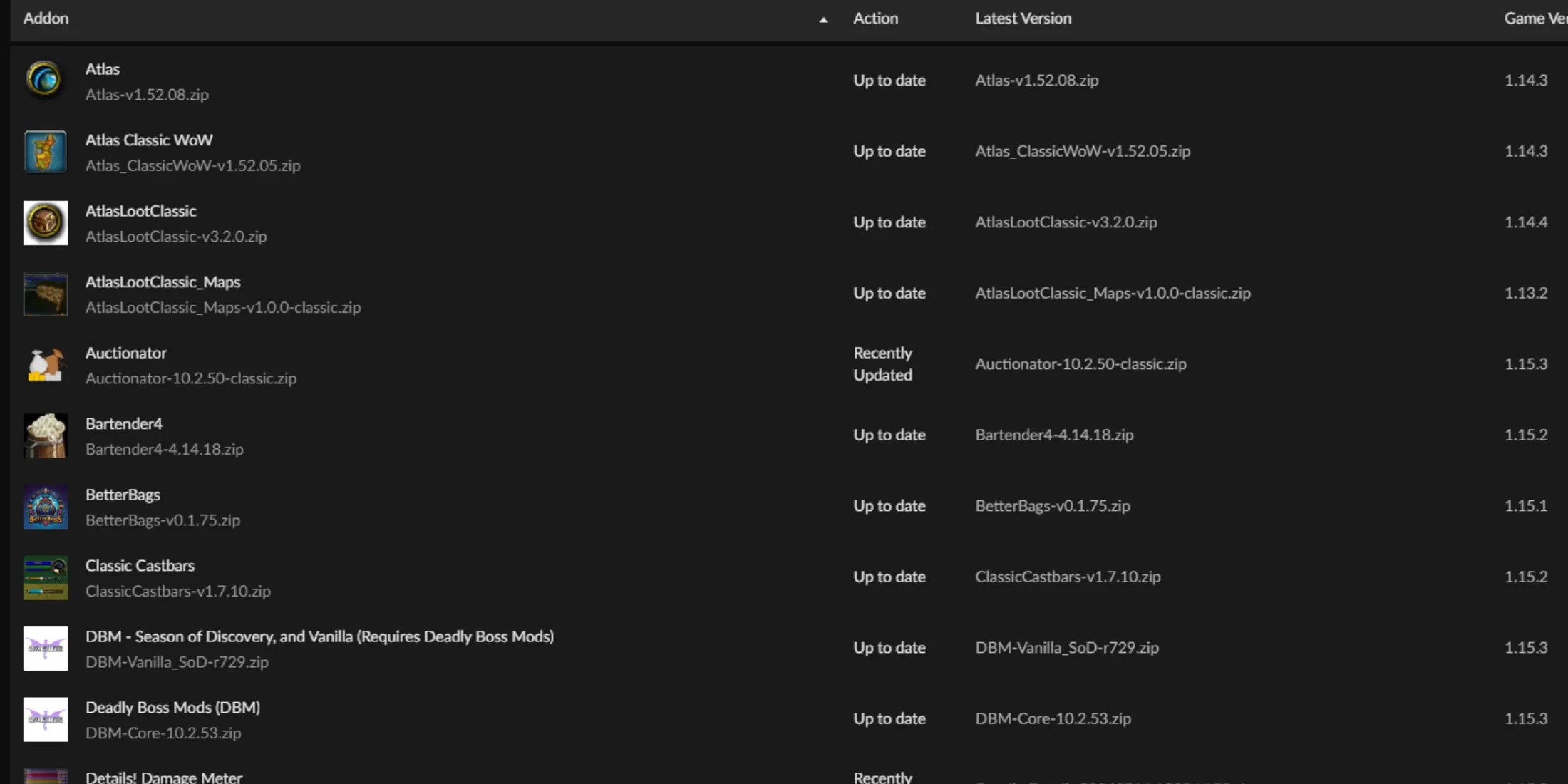Click the BetterBags addon icon

tap(45, 507)
